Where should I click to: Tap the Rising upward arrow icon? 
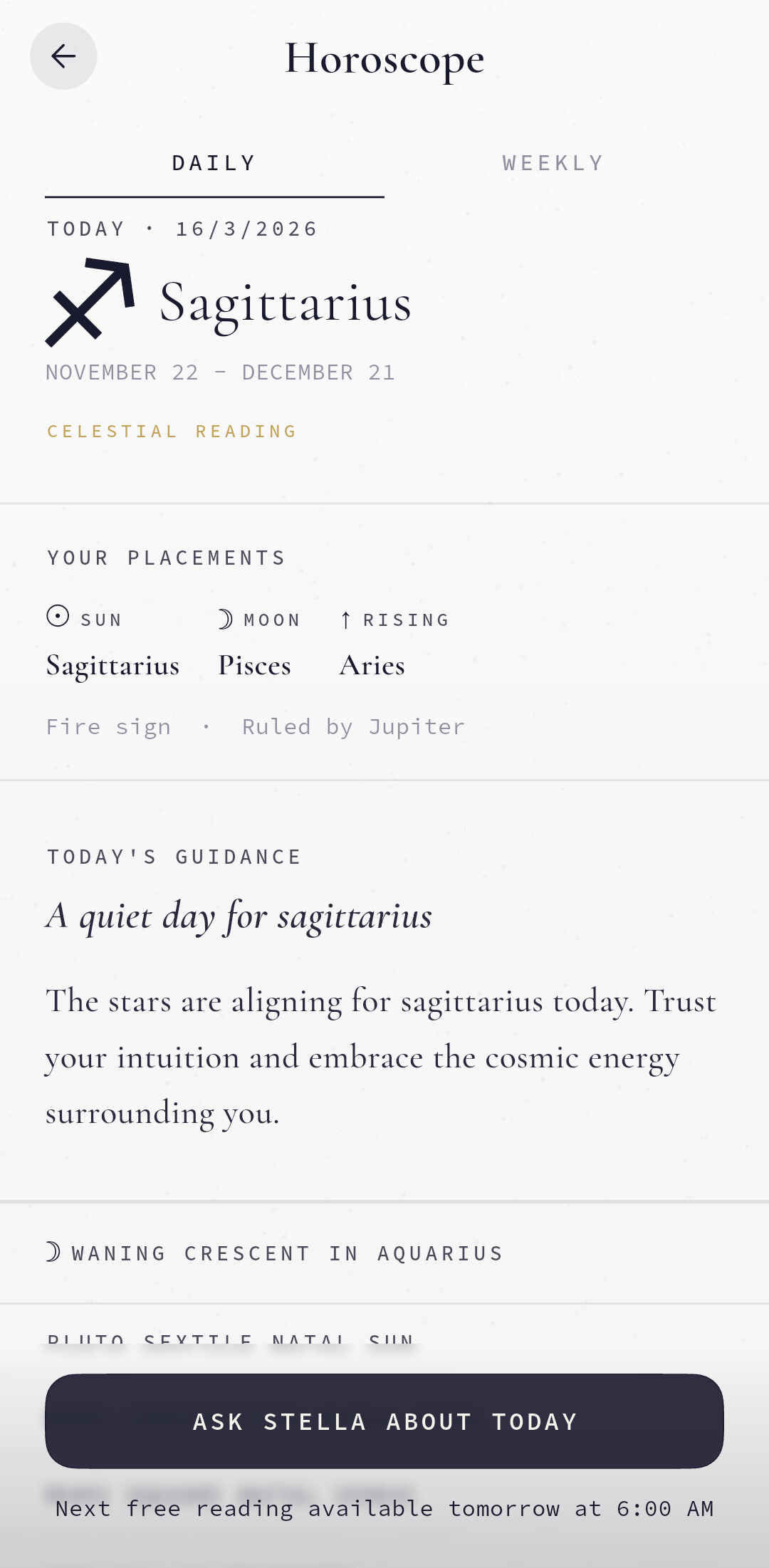click(x=345, y=620)
